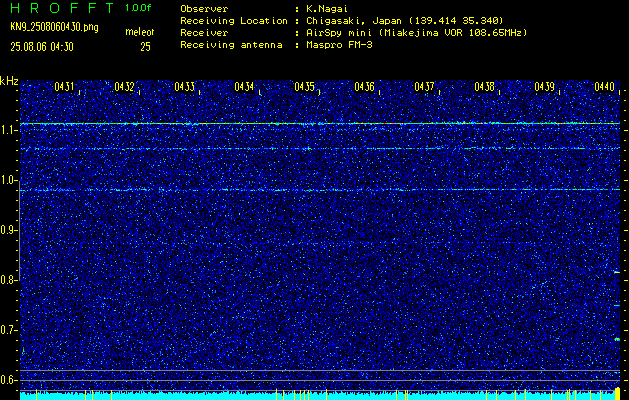629x400 pixels.
Task: Click the kHz axis unit label
Action: coord(10,81)
